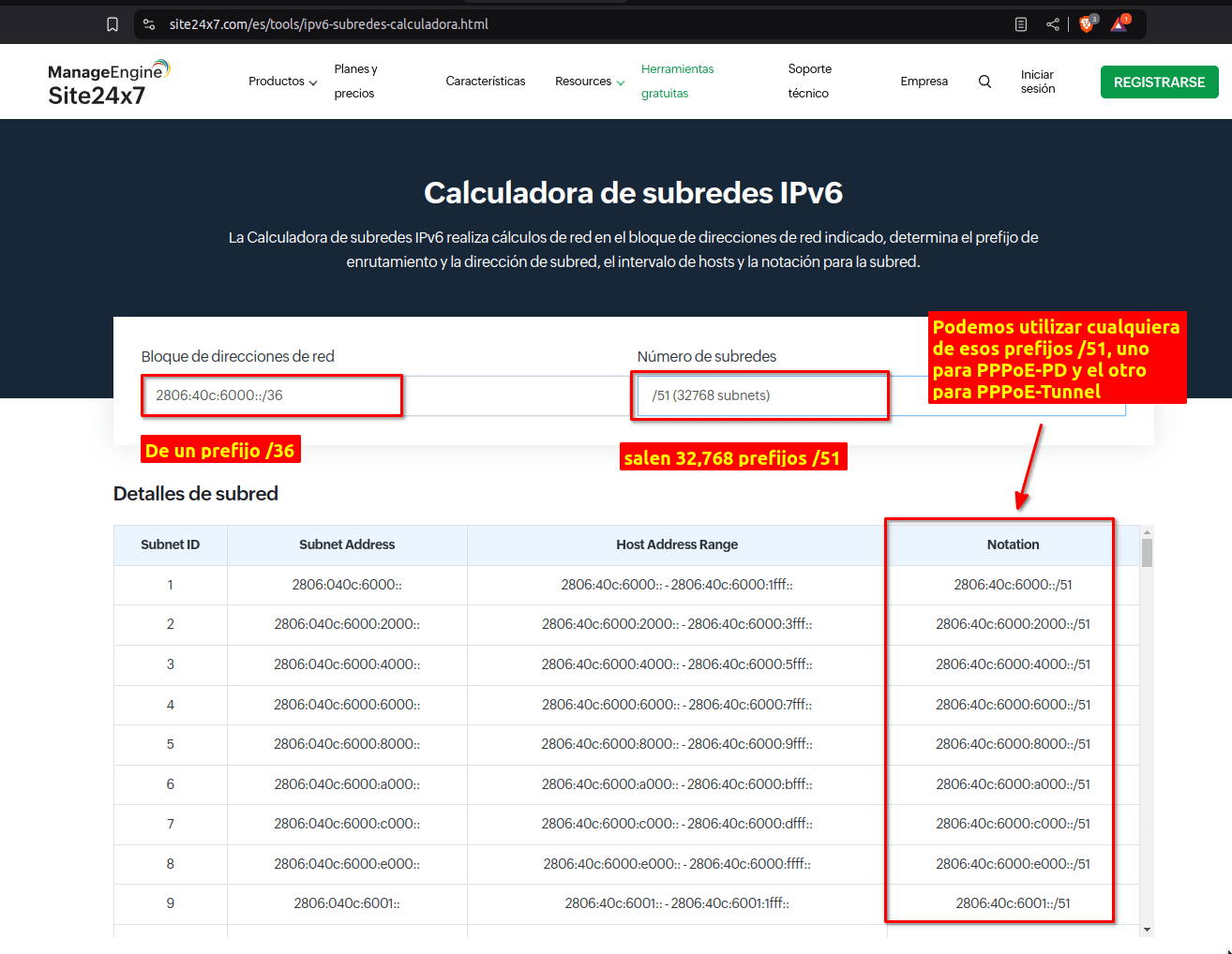1232x954 pixels.
Task: Click the search magnifier in site header
Action: (x=984, y=82)
